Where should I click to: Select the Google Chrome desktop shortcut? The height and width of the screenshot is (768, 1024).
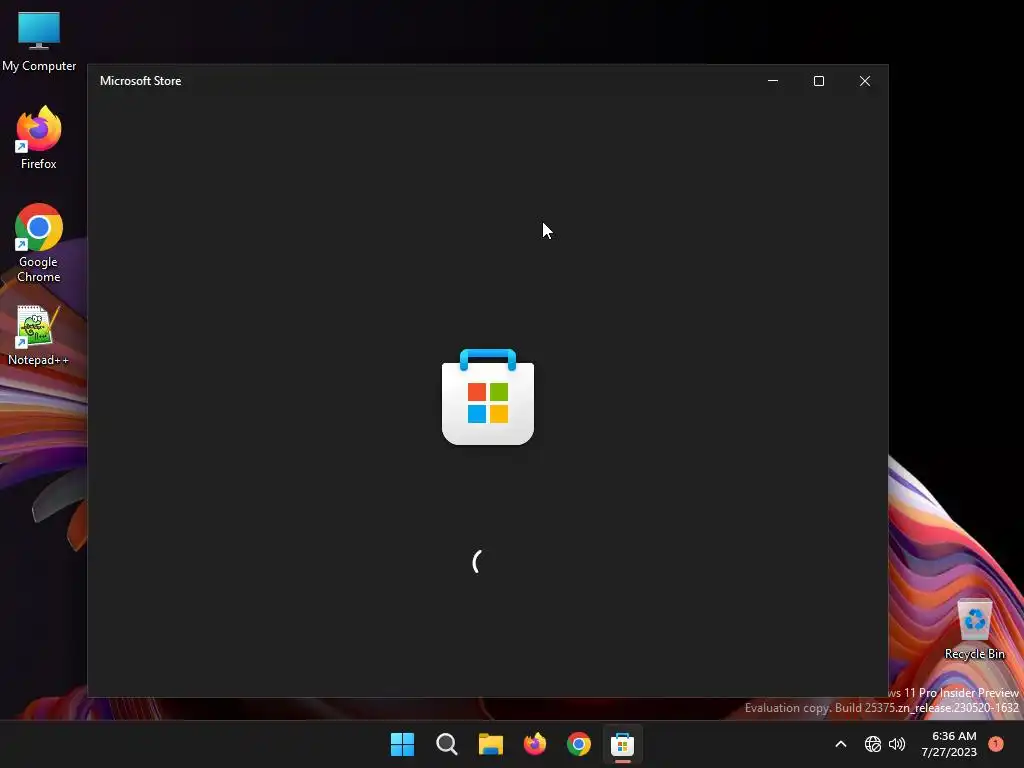point(39,243)
